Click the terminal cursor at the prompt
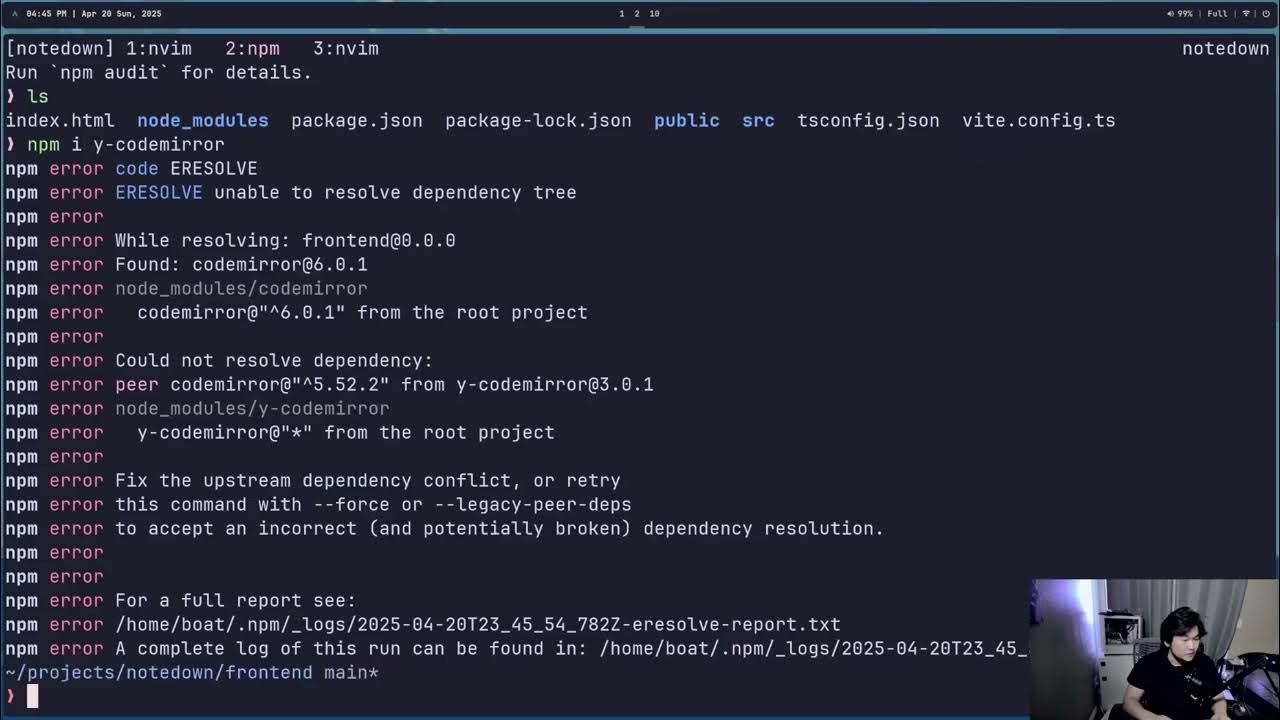 (x=32, y=696)
